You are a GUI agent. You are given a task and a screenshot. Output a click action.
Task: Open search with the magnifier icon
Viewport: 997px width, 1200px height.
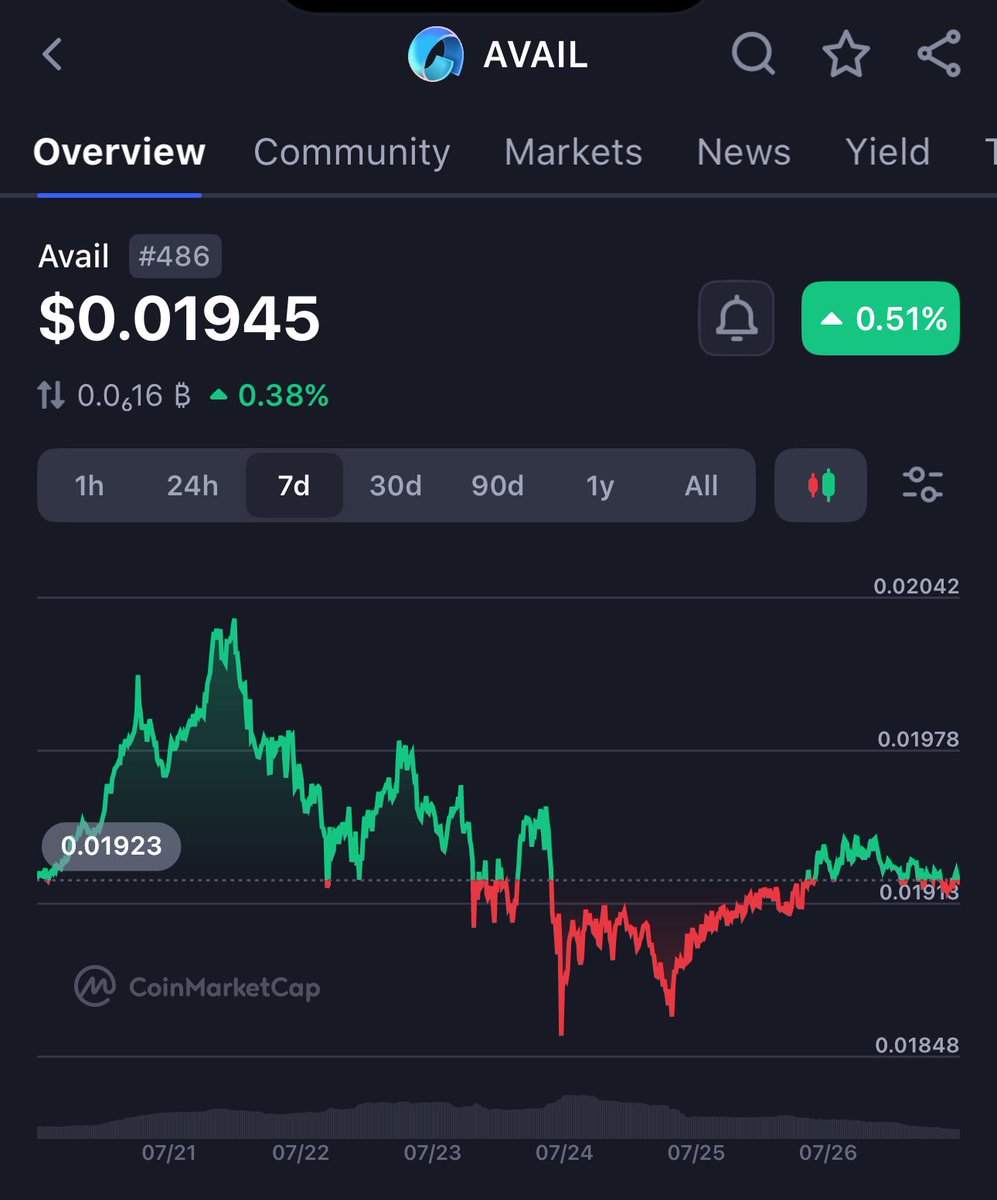pyautogui.click(x=753, y=54)
